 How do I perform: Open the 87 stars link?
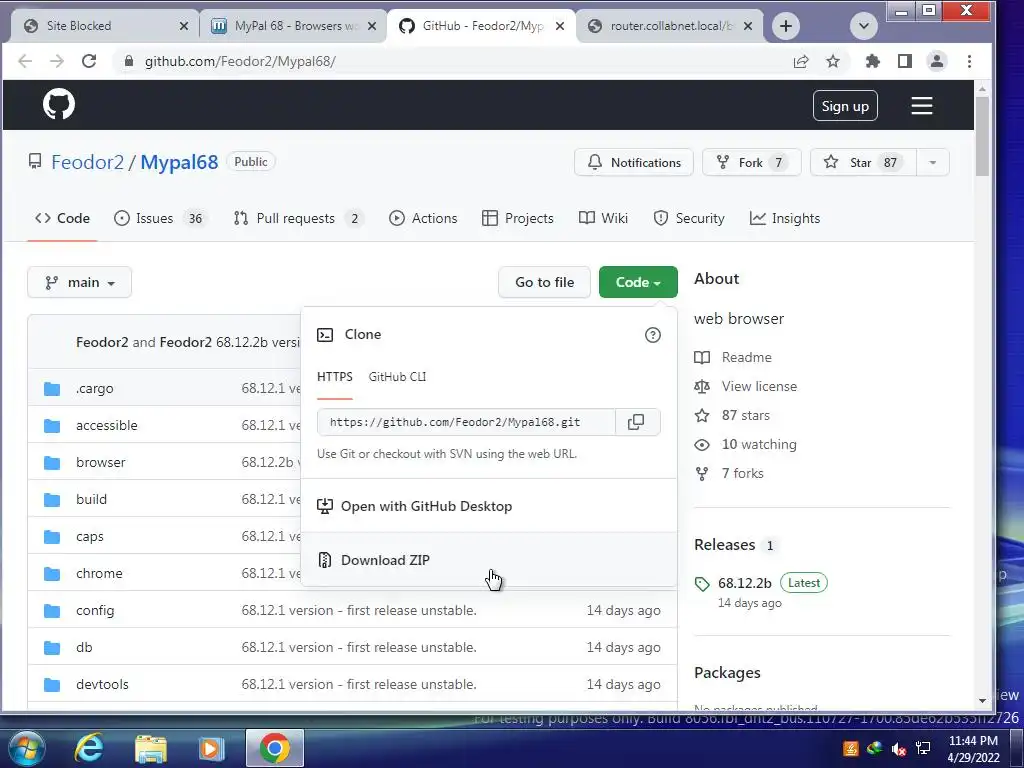tap(732, 415)
